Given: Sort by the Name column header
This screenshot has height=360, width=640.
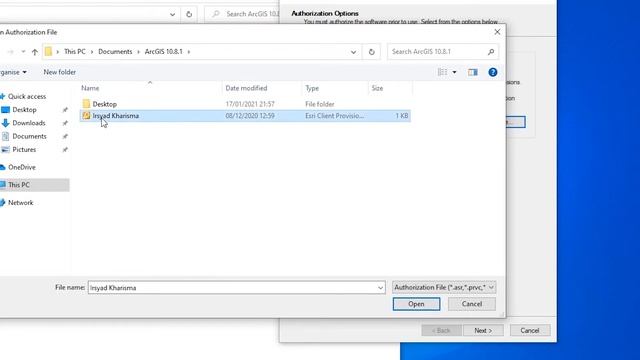Looking at the screenshot, I should 151,88.
